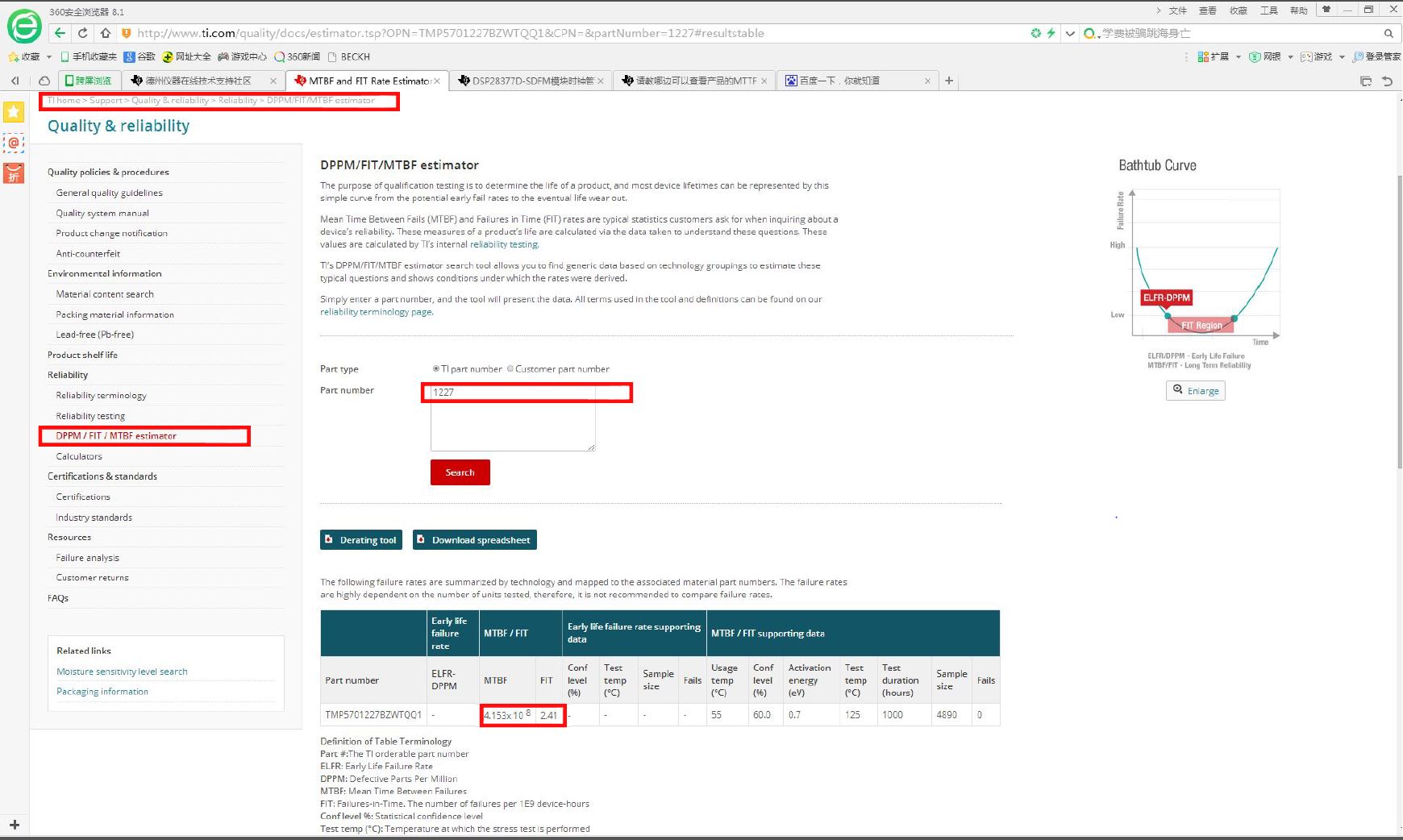Close the MTBF and FIT Rate Estimator tab
1403x840 pixels.
[x=437, y=81]
